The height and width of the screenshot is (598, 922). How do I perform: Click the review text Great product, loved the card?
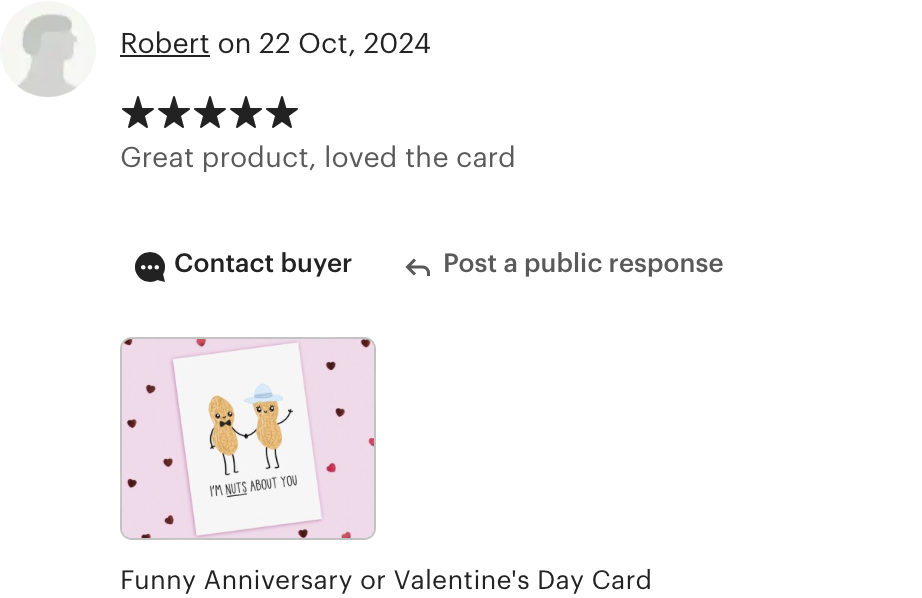(x=318, y=158)
